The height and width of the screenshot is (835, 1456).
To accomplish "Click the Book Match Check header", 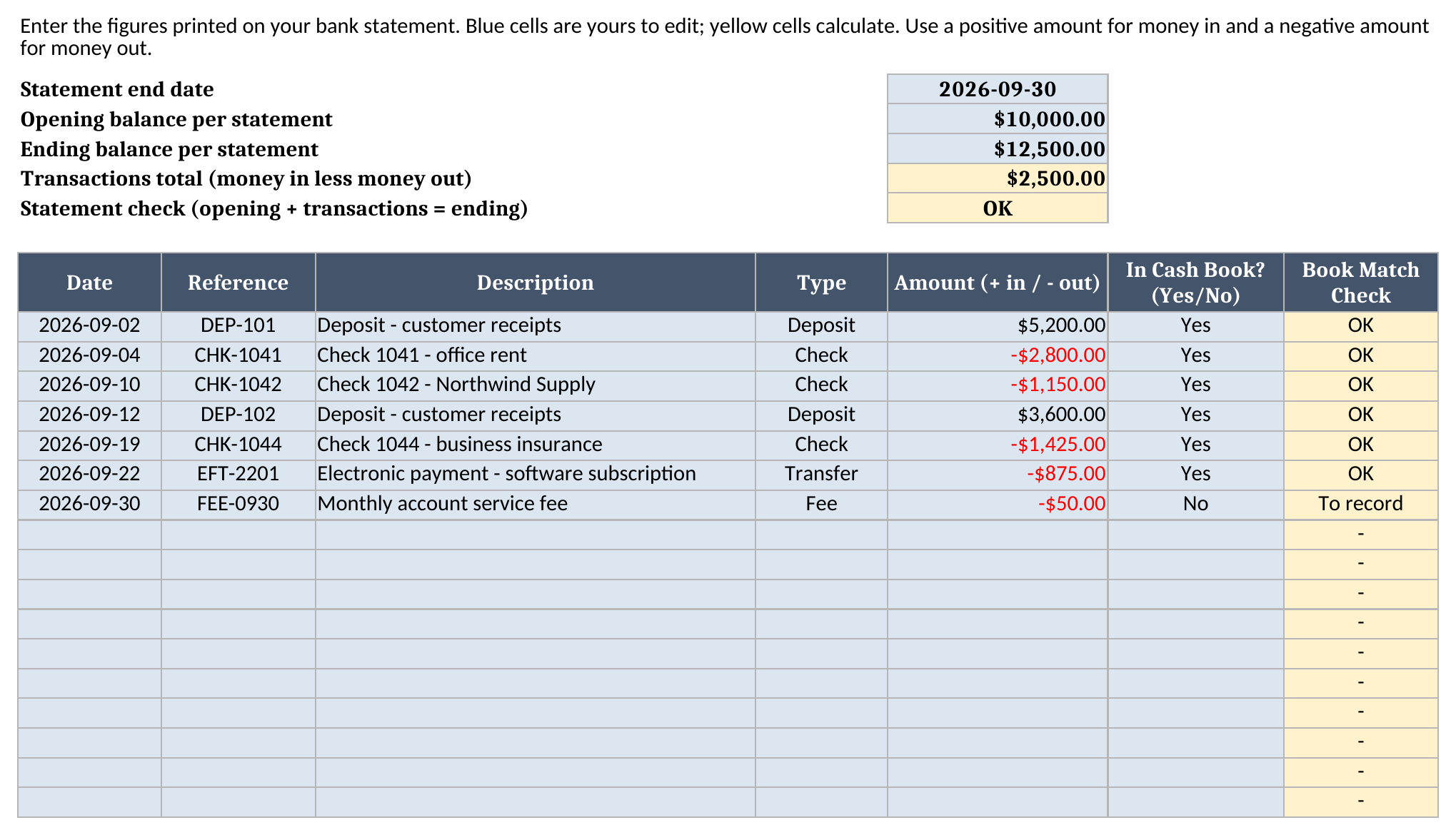I will click(x=1361, y=283).
